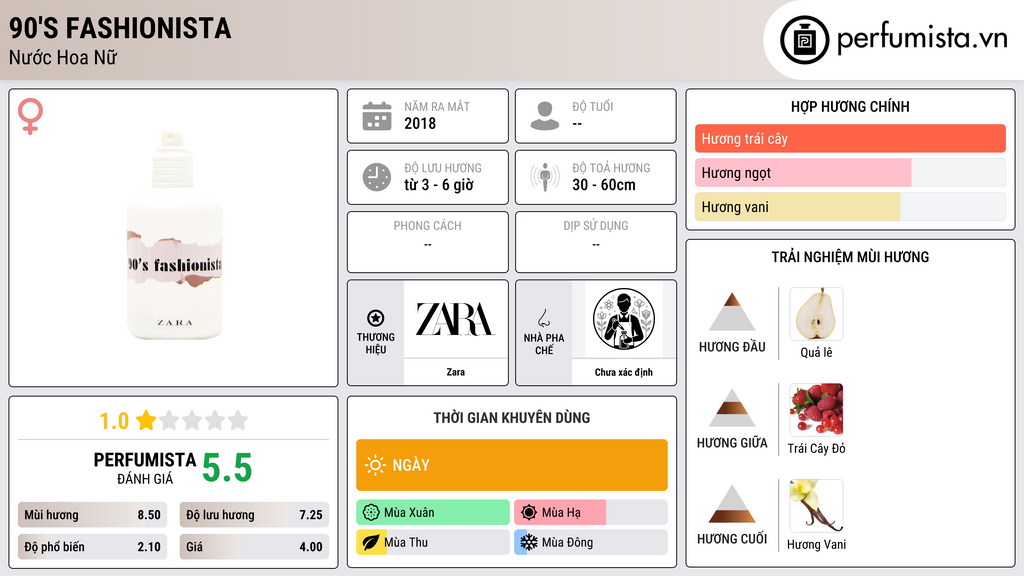Image resolution: width=1024 pixels, height=576 pixels.
Task: Click the sun icon for Mùa Hạ
Action: (529, 513)
